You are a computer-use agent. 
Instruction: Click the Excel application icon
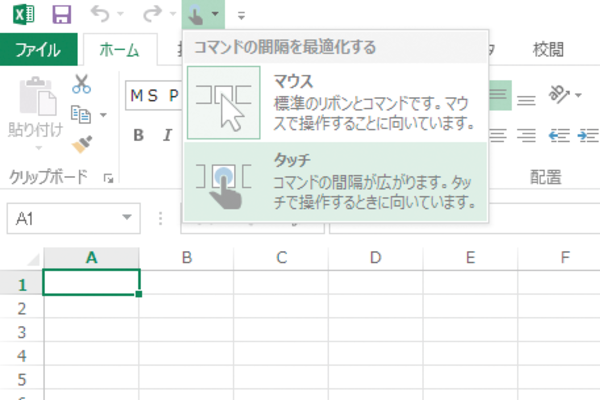(x=24, y=15)
